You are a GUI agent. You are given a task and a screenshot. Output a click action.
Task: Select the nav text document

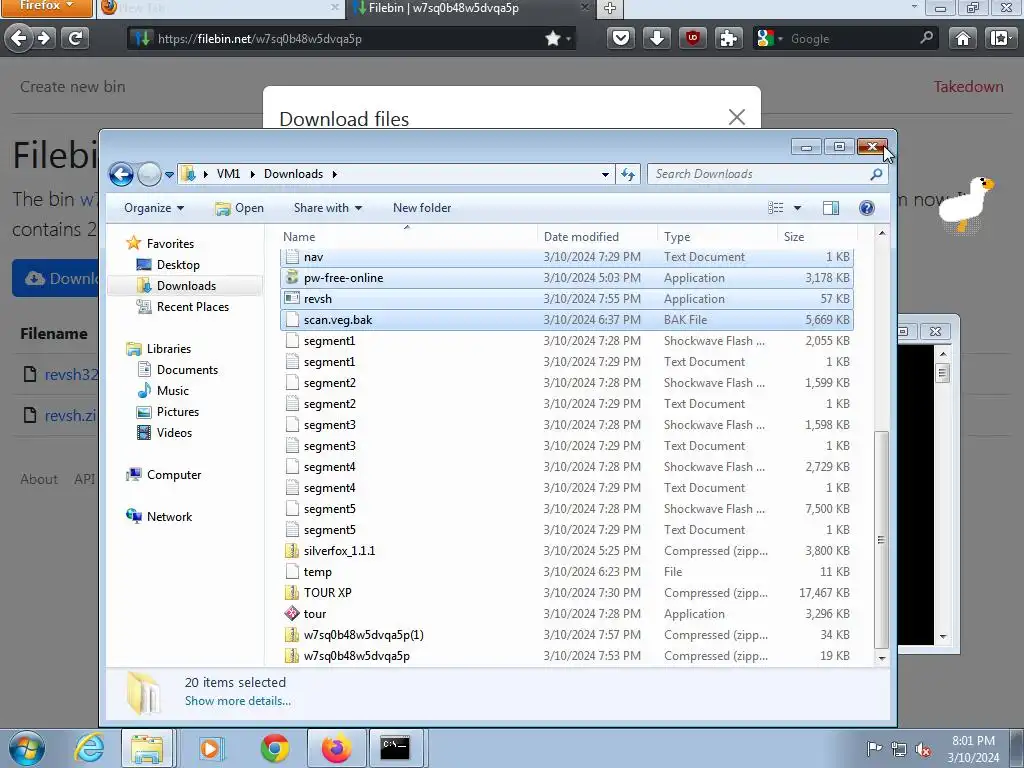[567, 257]
